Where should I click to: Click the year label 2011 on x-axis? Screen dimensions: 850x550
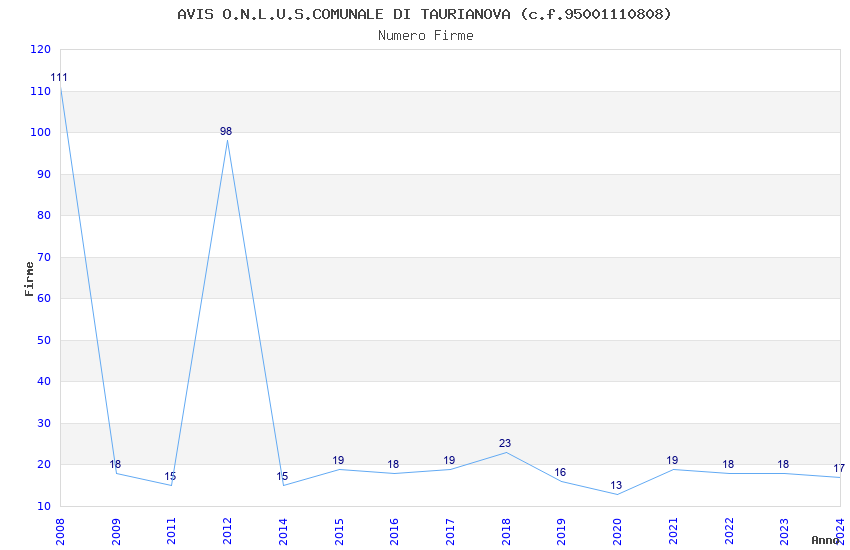pos(171,532)
